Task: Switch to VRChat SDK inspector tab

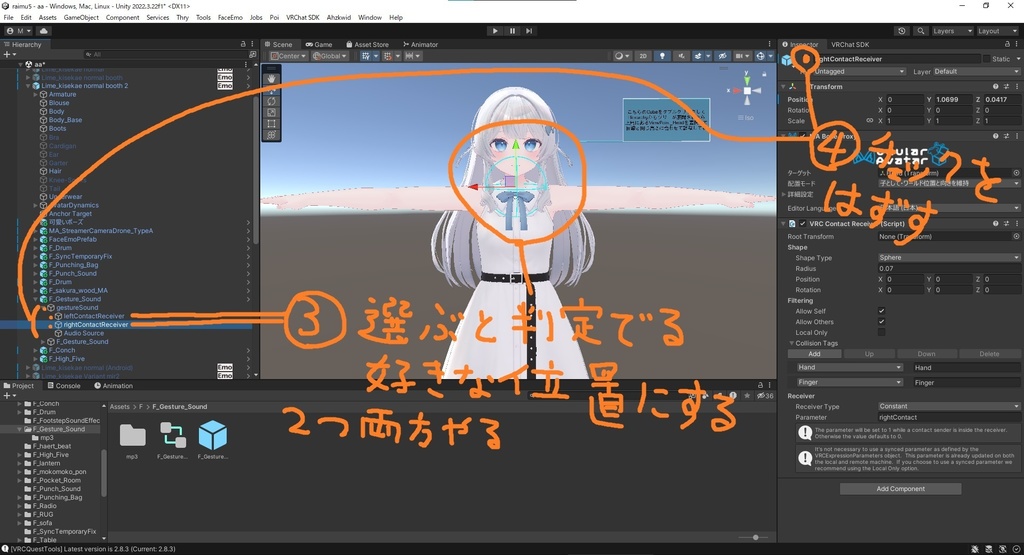Action: click(x=850, y=44)
